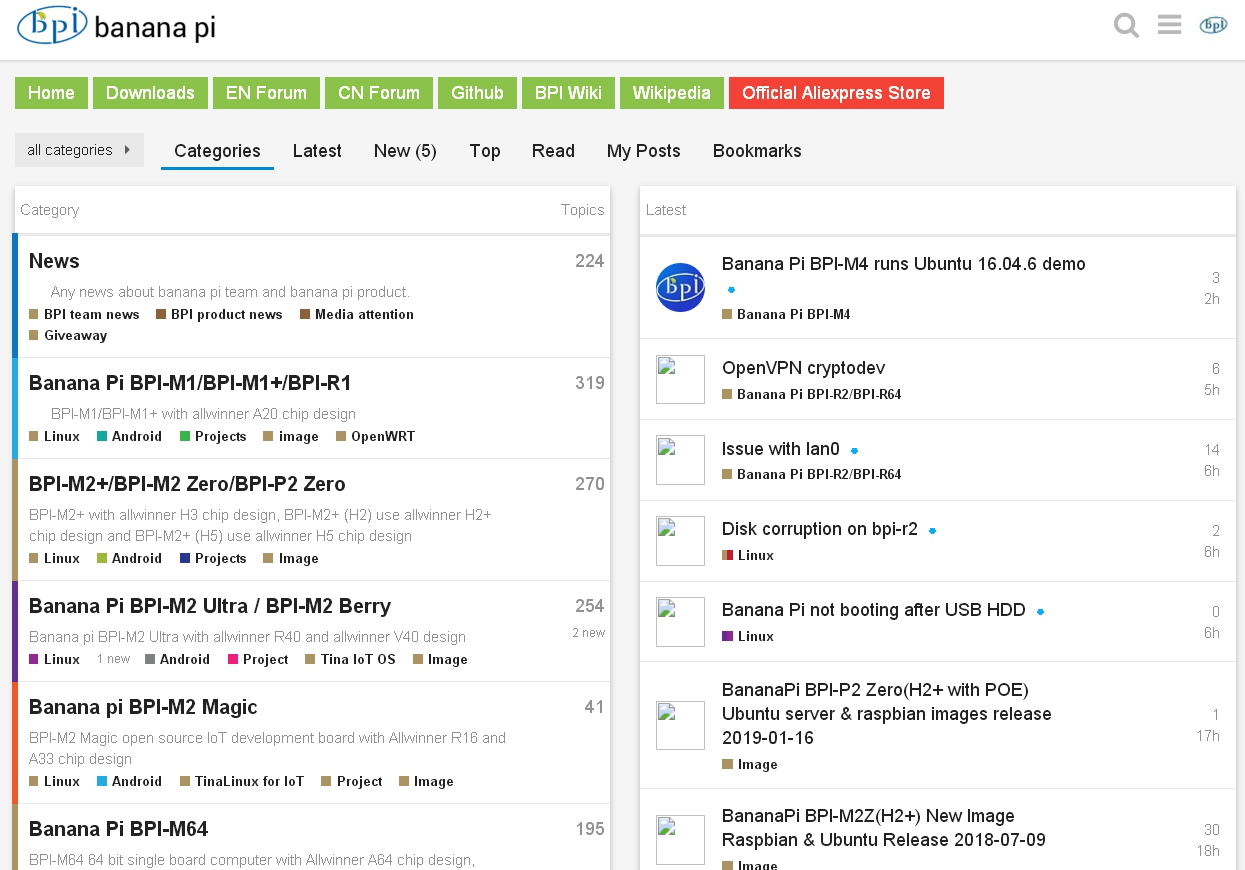Image resolution: width=1245 pixels, height=870 pixels.
Task: Click the 1 new badge beside Linux
Action: pos(114,659)
